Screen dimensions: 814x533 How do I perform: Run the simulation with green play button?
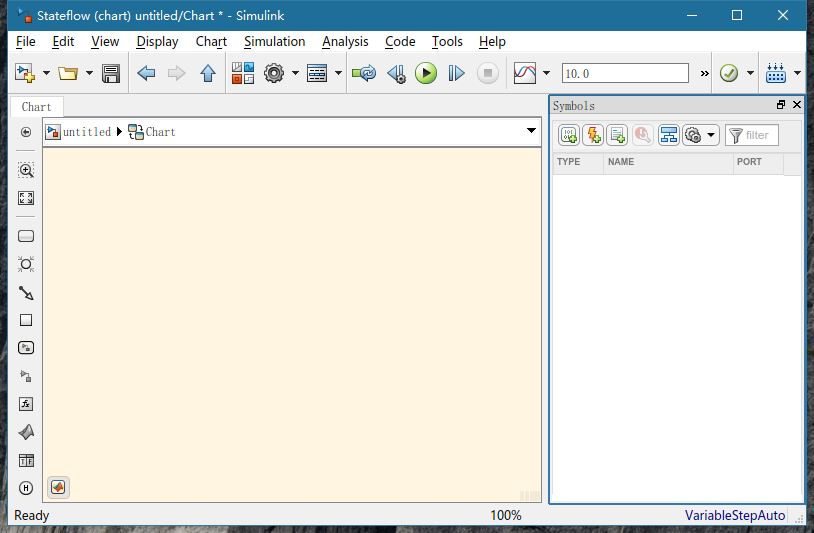426,73
